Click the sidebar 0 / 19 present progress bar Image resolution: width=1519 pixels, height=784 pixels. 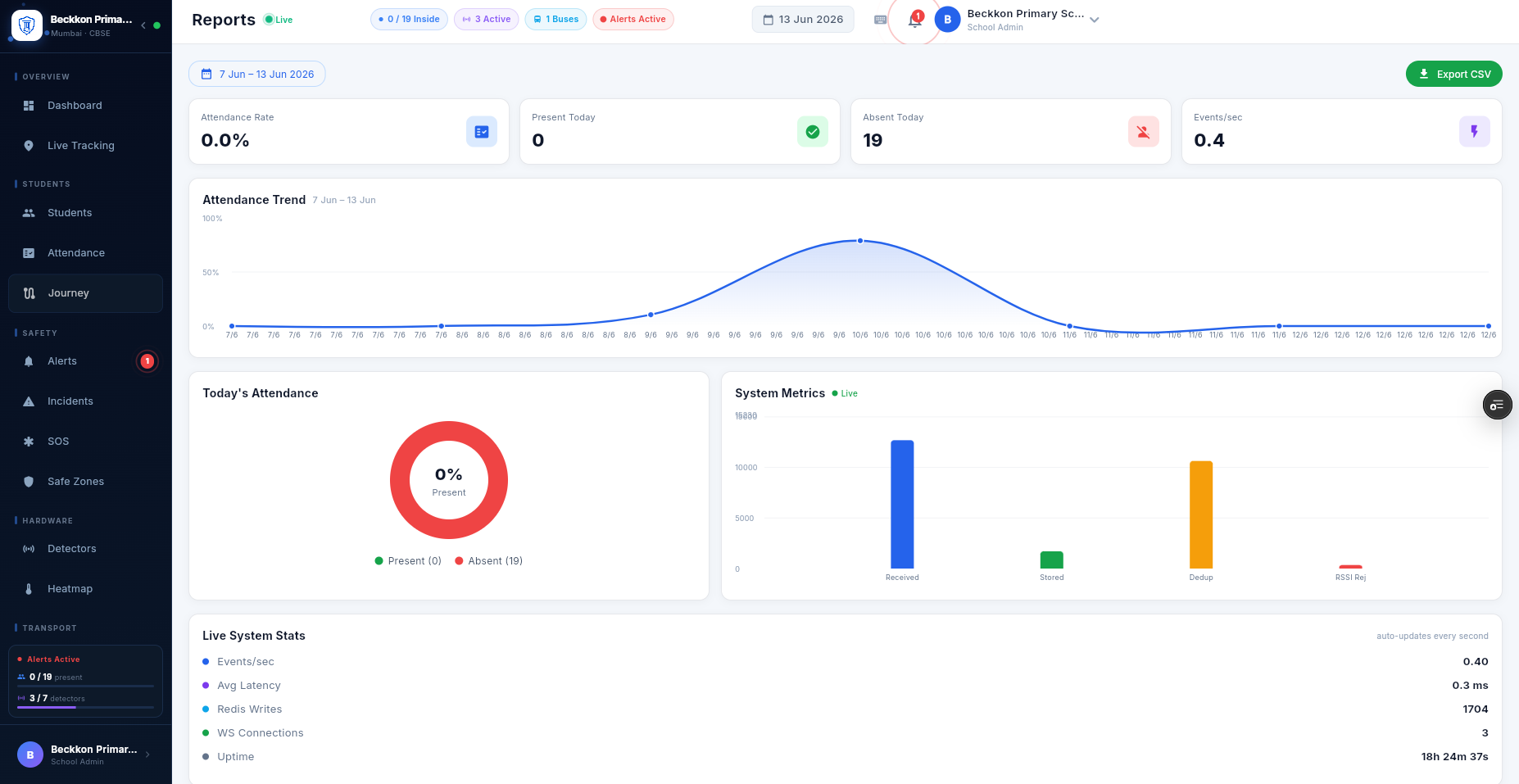[85, 686]
